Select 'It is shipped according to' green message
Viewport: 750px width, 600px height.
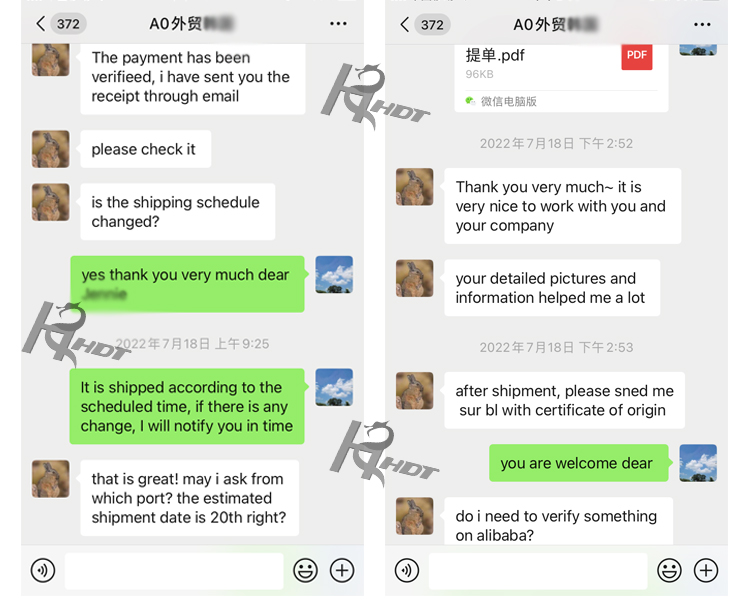click(x=187, y=406)
